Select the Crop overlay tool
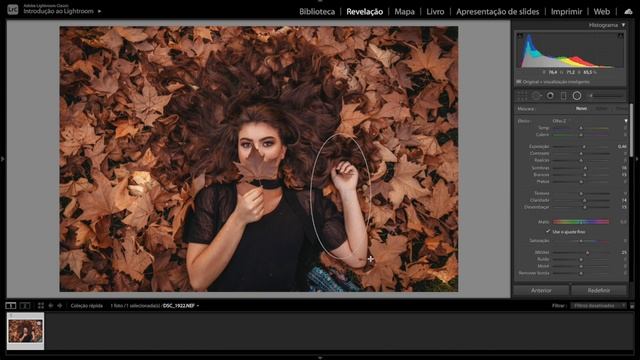Image resolution: width=640 pixels, height=360 pixels. 522,96
